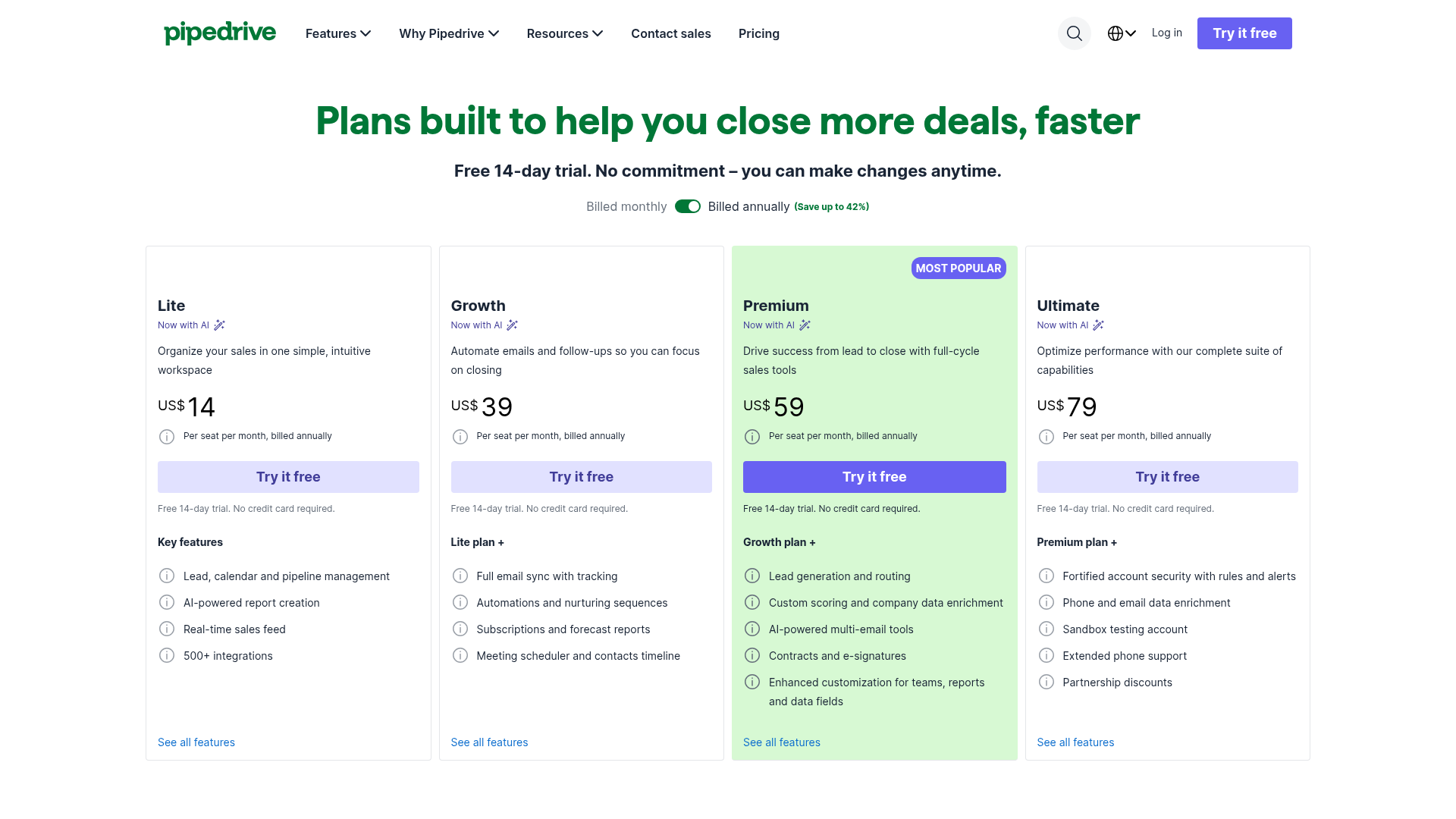The width and height of the screenshot is (1456, 819).
Task: Start free trial for Lite plan
Action: [288, 477]
